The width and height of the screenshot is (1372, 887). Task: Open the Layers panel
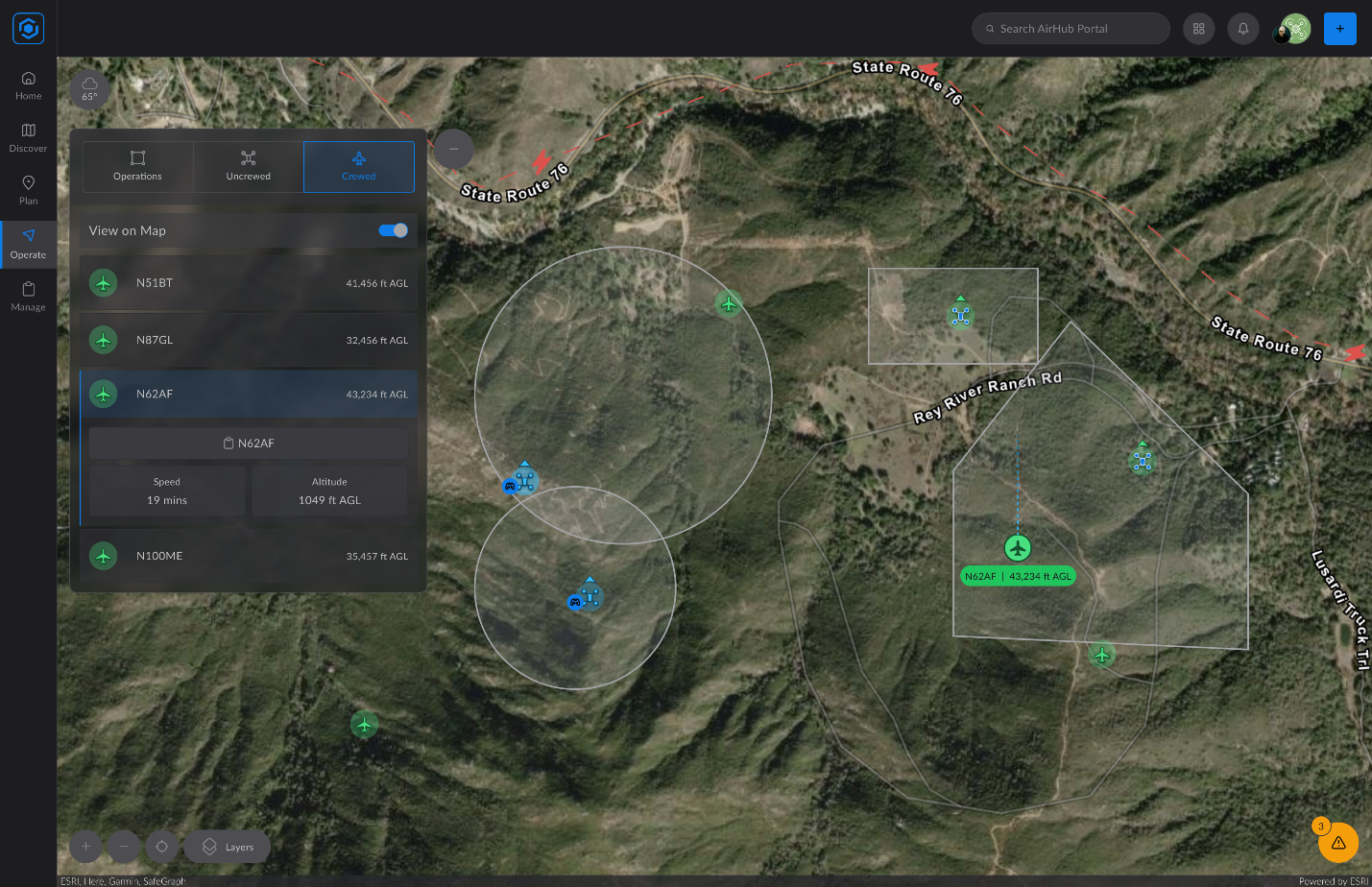[x=227, y=846]
